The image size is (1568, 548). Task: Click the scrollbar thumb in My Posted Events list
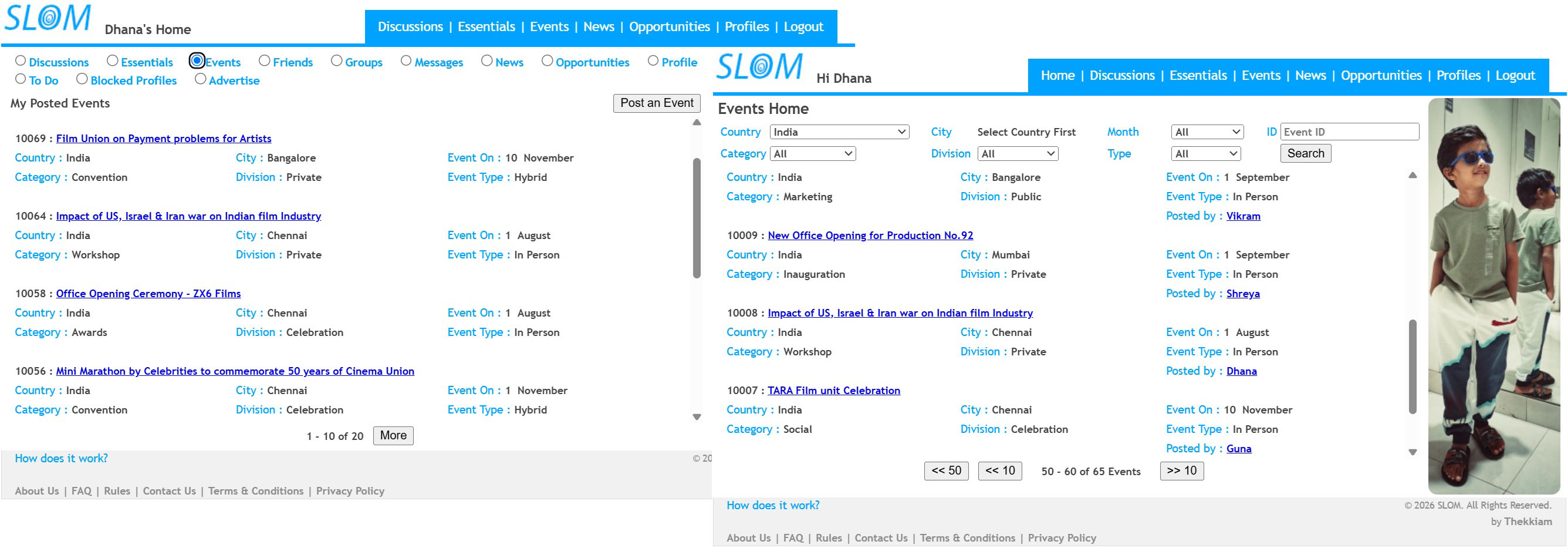point(697,218)
